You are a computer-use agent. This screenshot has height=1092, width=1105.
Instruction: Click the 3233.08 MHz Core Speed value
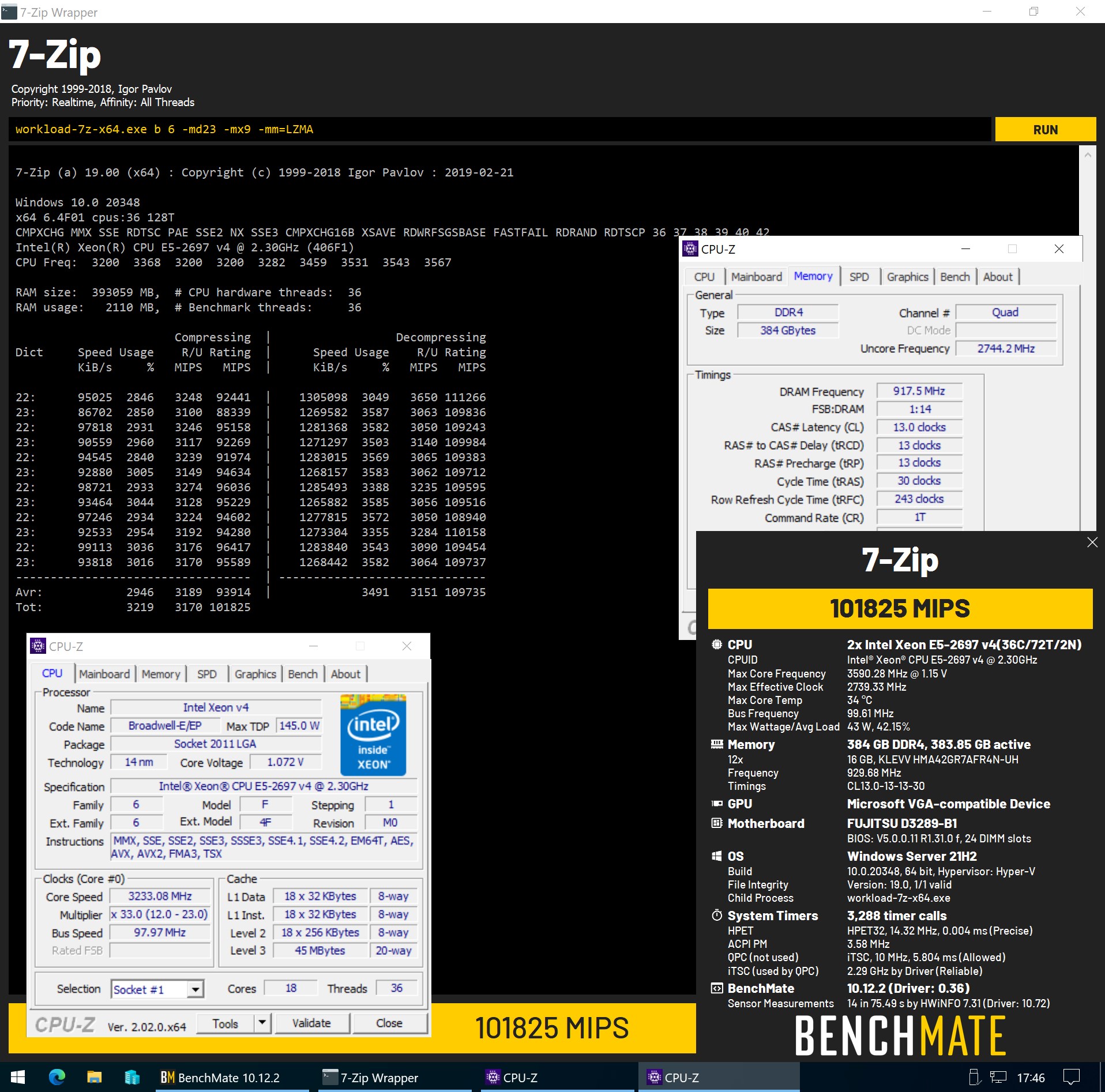point(160,896)
